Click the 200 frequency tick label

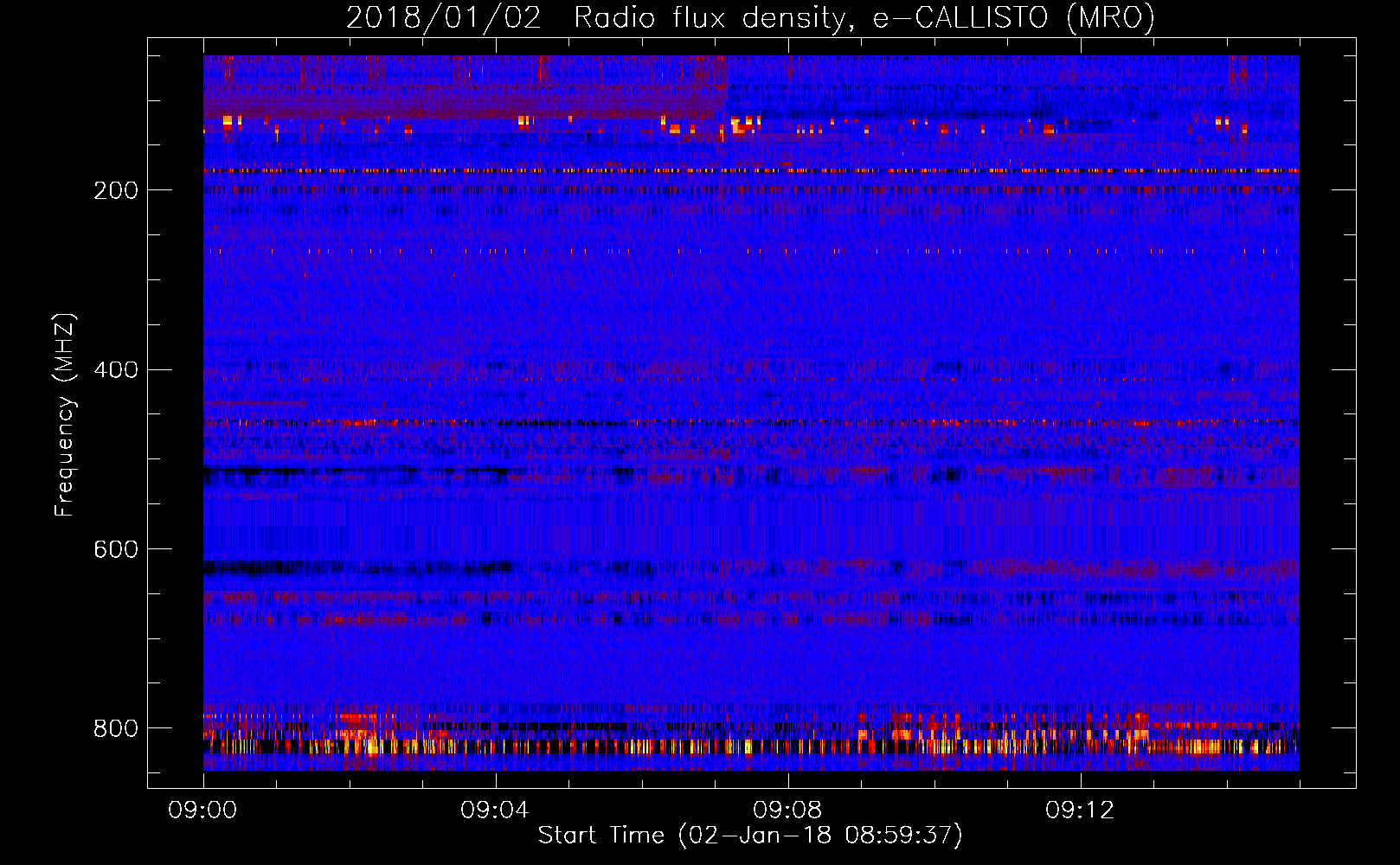116,190
